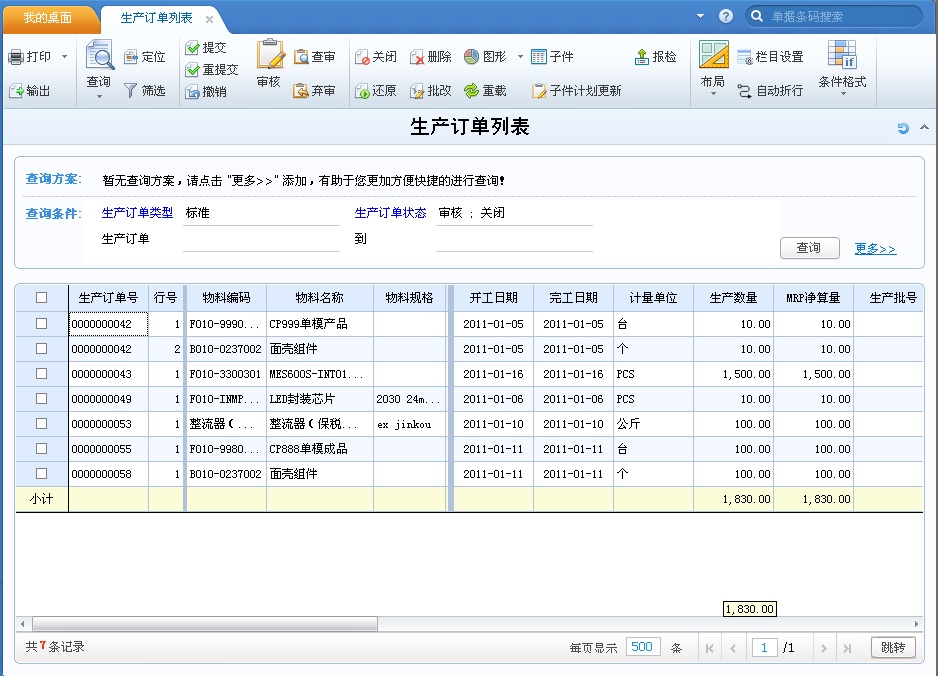The width and height of the screenshot is (938, 676).
Task: Click the 批改 batch edit icon
Action: pyautogui.click(x=417, y=91)
